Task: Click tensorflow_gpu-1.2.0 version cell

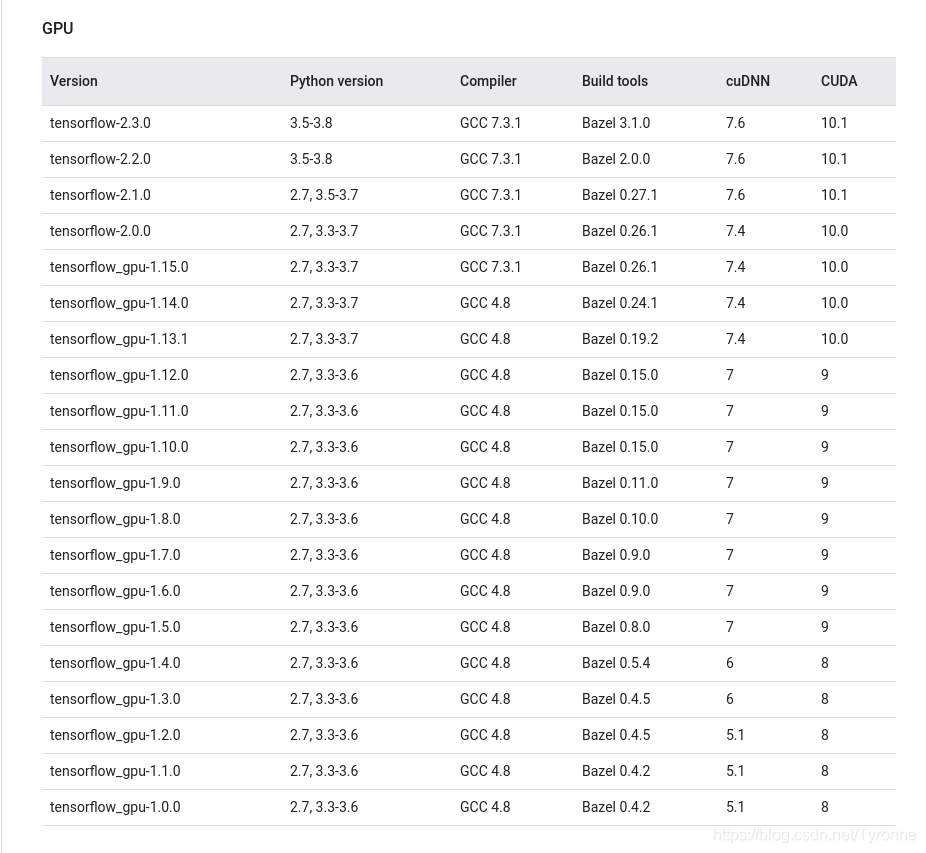Action: [x=115, y=735]
